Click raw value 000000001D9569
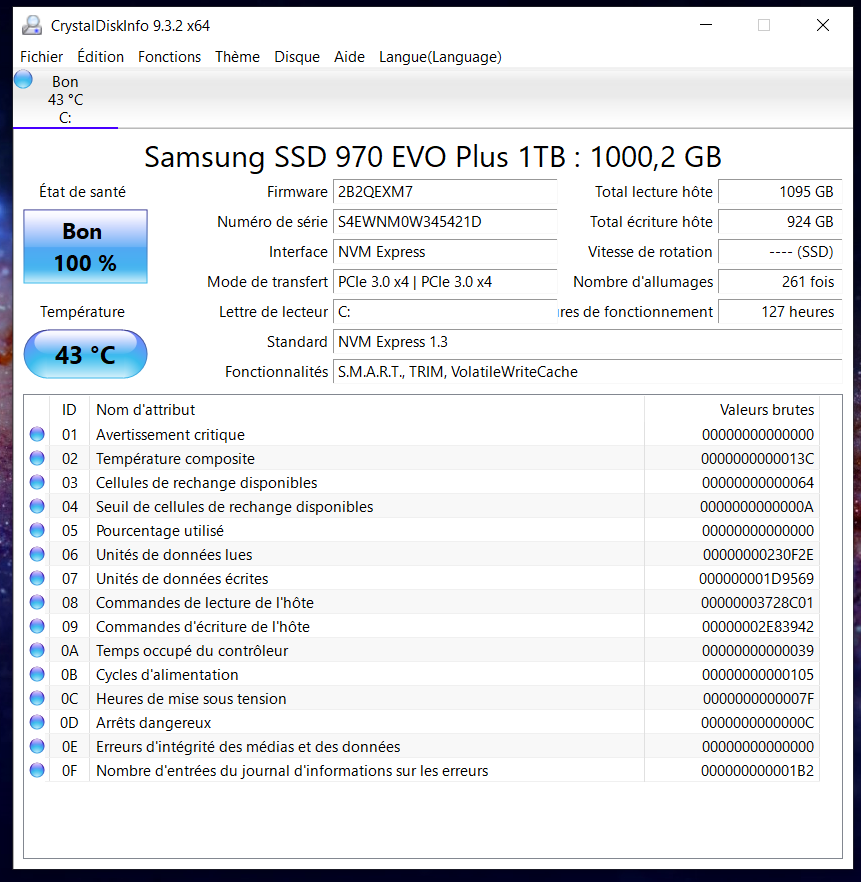This screenshot has width=861, height=882. tap(756, 579)
